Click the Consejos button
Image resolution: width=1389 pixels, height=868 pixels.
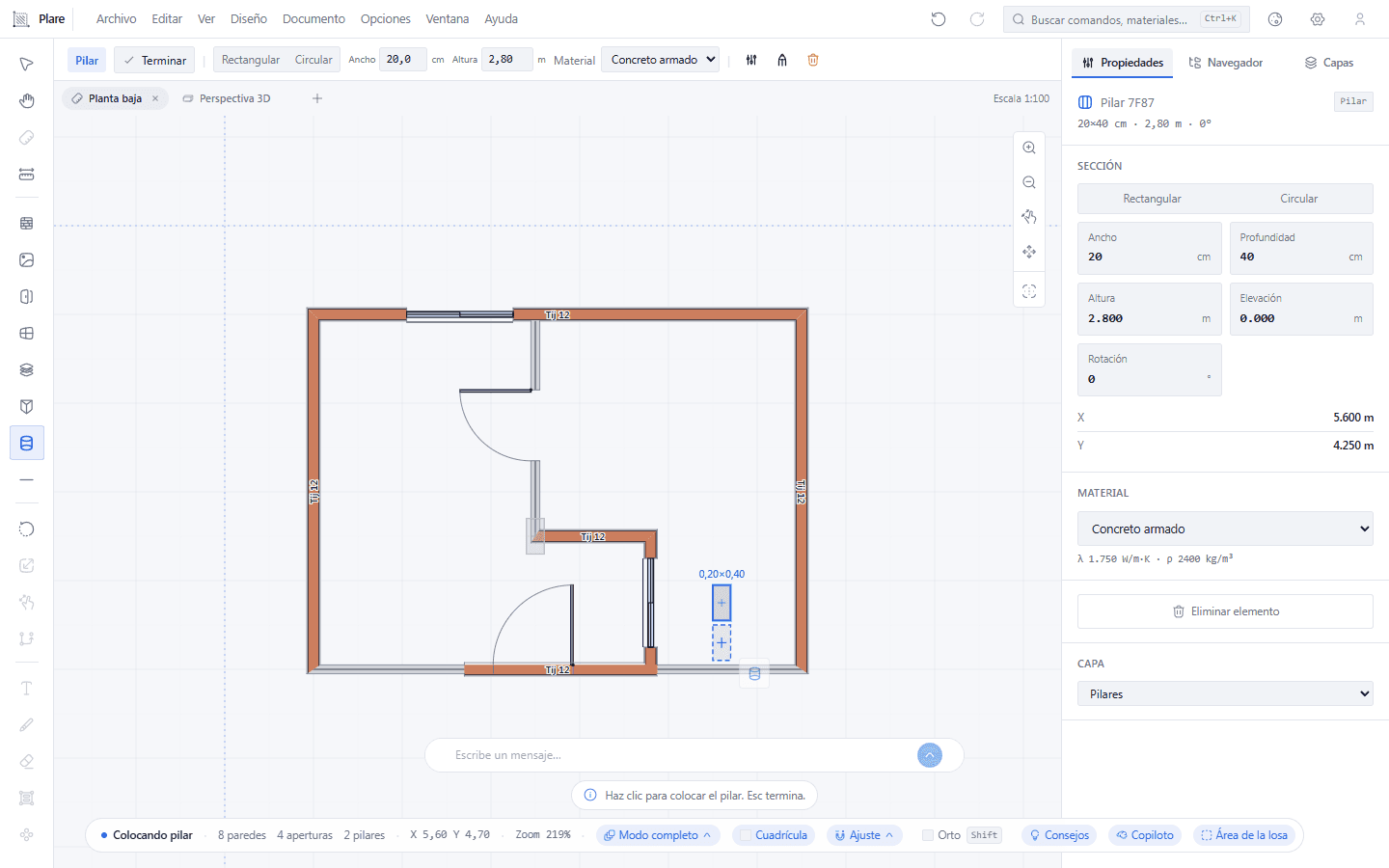(1059, 835)
